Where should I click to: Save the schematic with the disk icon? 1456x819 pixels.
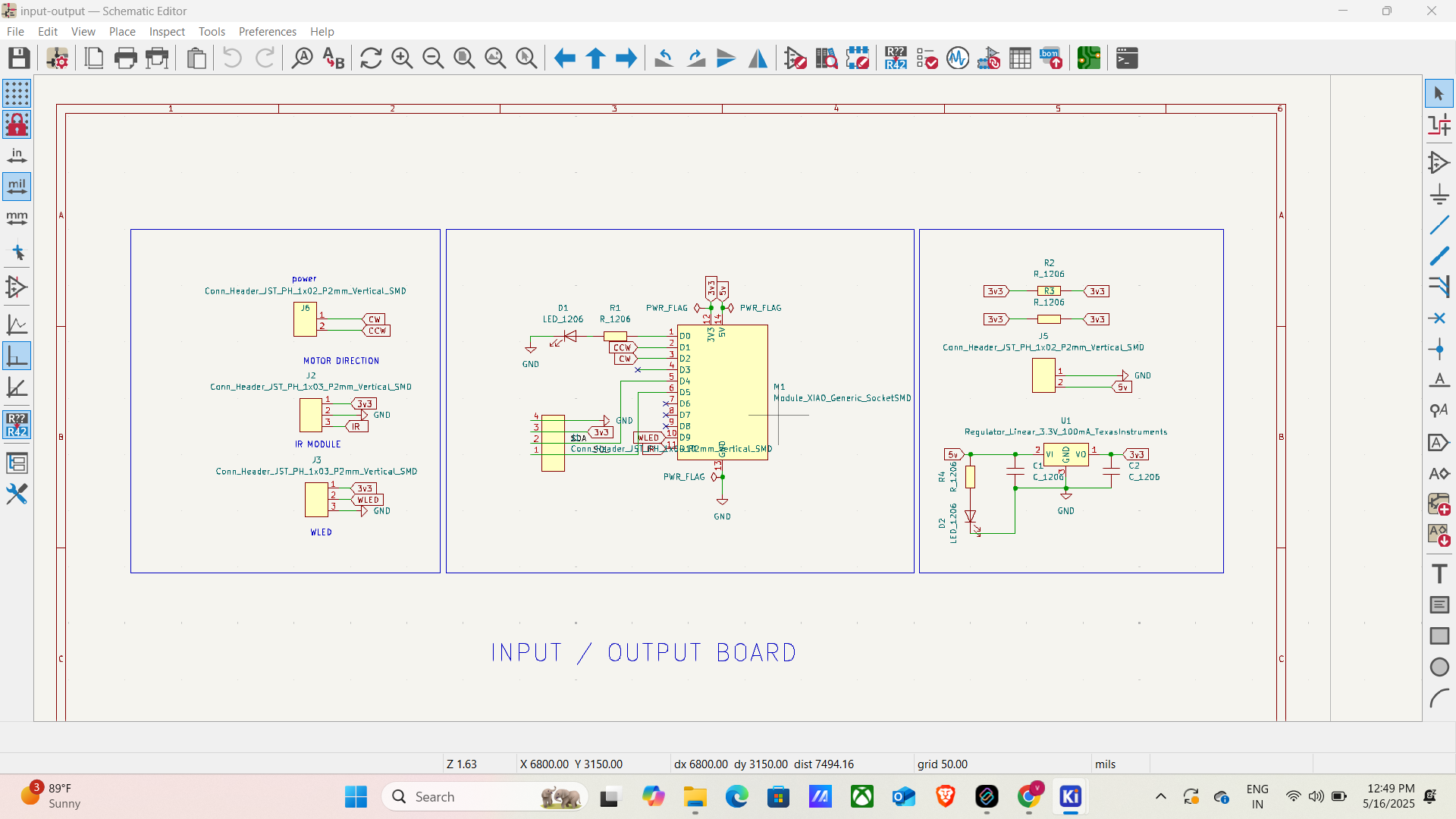(19, 58)
